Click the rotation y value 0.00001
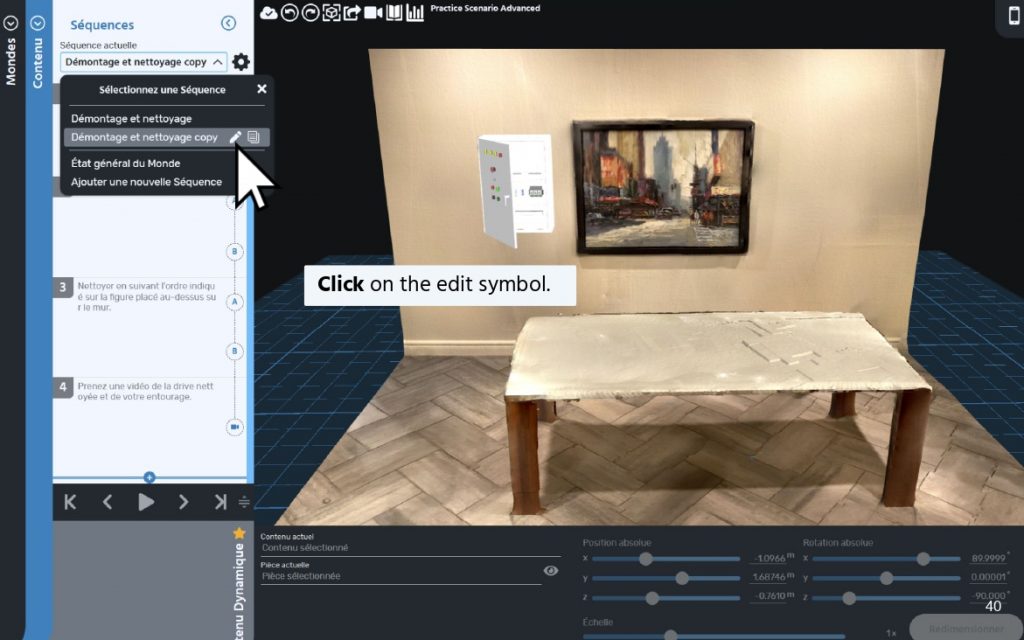1024x640 pixels. point(988,577)
